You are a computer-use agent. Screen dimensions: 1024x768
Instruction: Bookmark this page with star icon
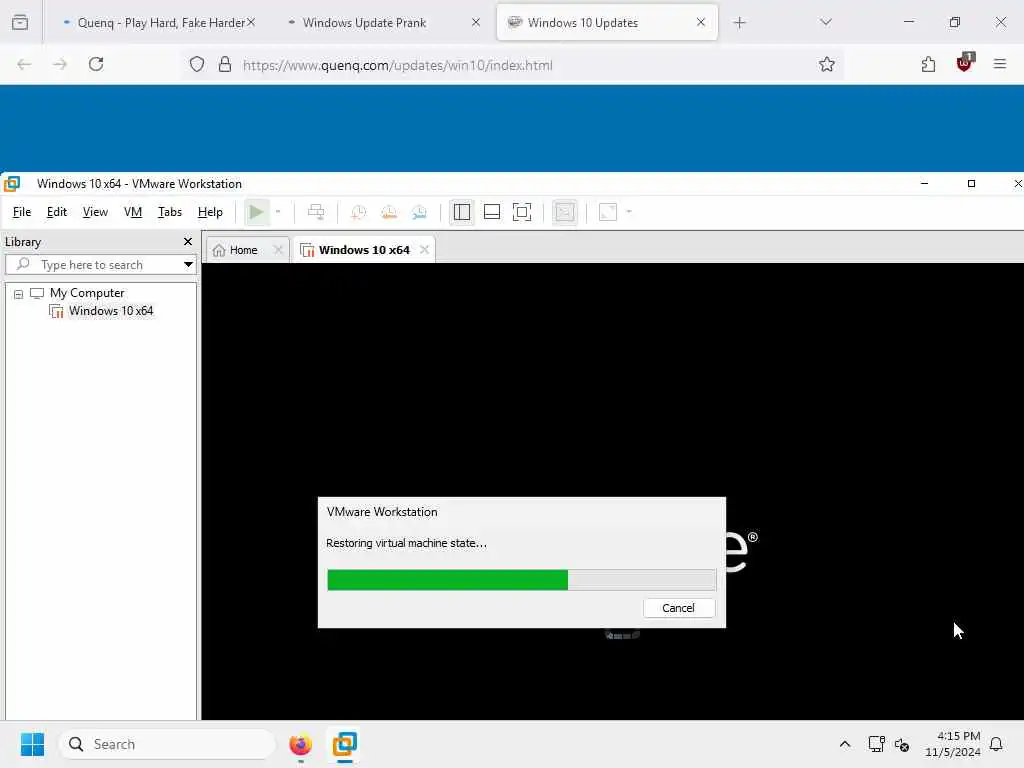tap(827, 64)
